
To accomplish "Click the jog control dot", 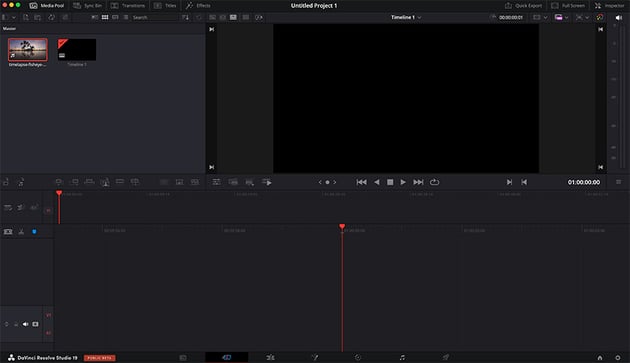I will coord(327,182).
